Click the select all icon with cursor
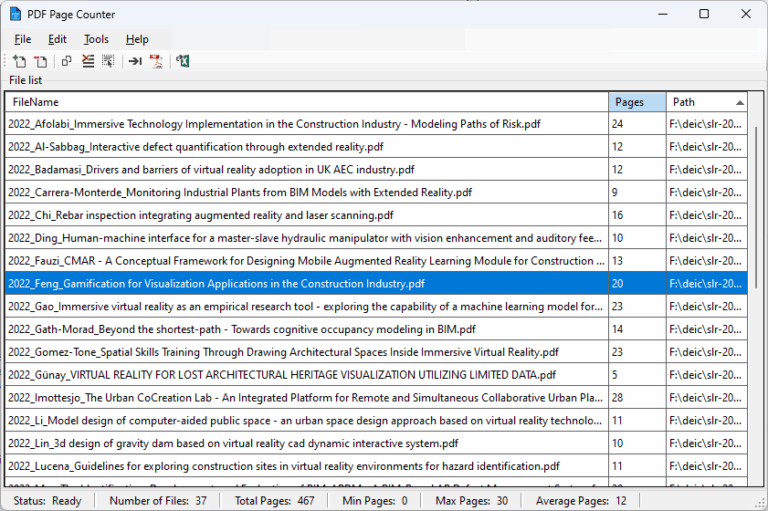Screen dimensions: 768x511 click(x=108, y=61)
